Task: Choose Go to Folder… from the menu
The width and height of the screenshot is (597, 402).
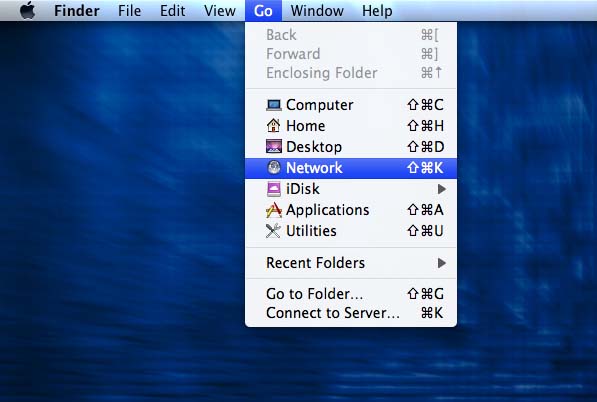Action: click(x=351, y=294)
